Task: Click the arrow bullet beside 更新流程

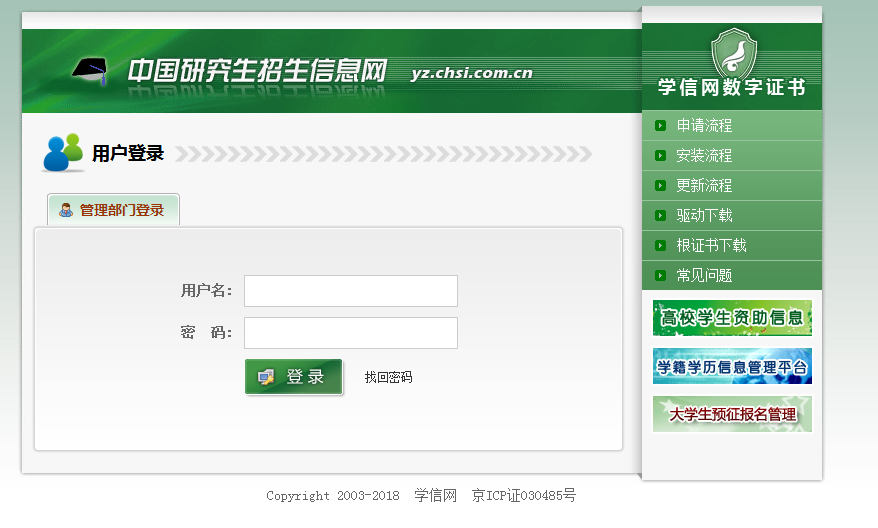Action: 661,185
